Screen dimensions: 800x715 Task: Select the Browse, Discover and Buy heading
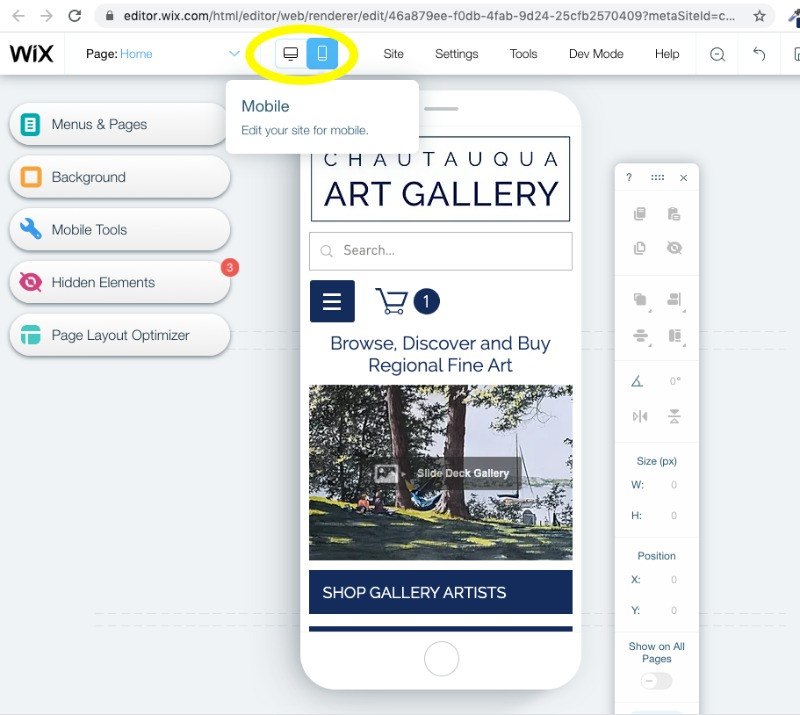coord(440,354)
